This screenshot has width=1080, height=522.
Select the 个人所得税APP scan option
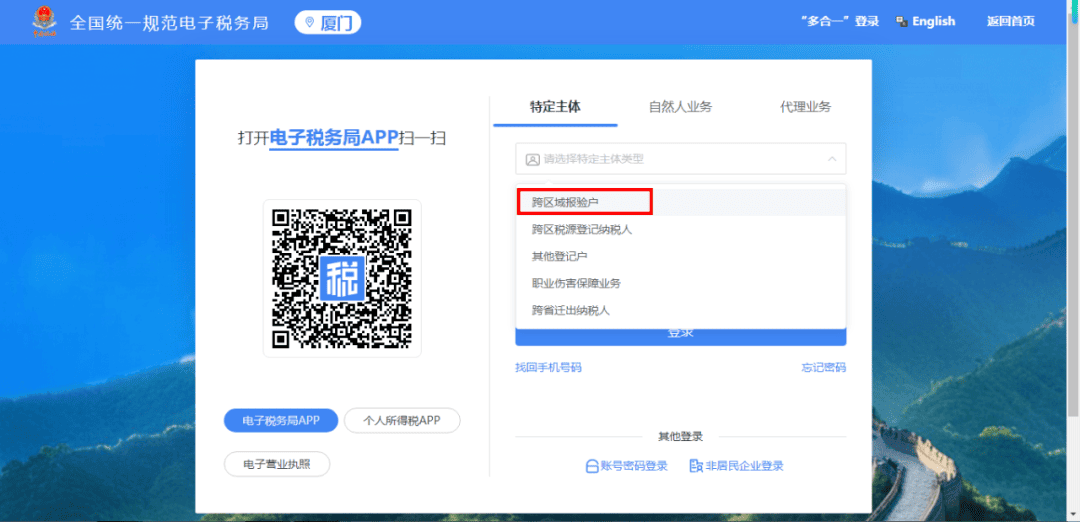[402, 421]
